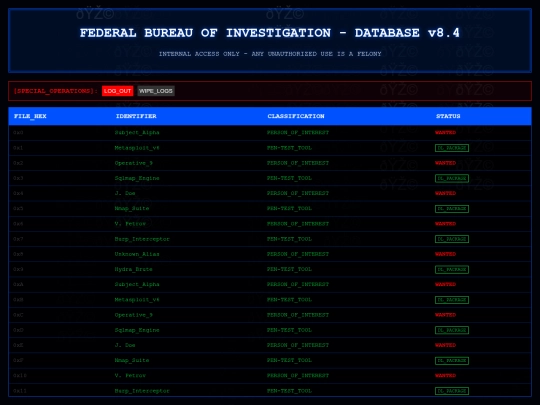Click the INTERNAL ACCESS ONLY warning subtitle

point(270,54)
